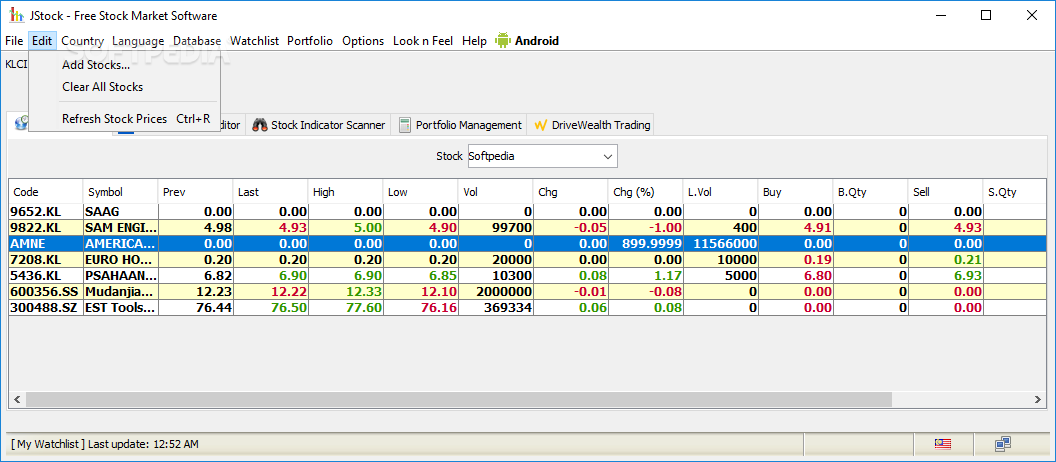Click the SAM ENGI... symbol cell
The height and width of the screenshot is (462, 1056).
click(x=120, y=228)
